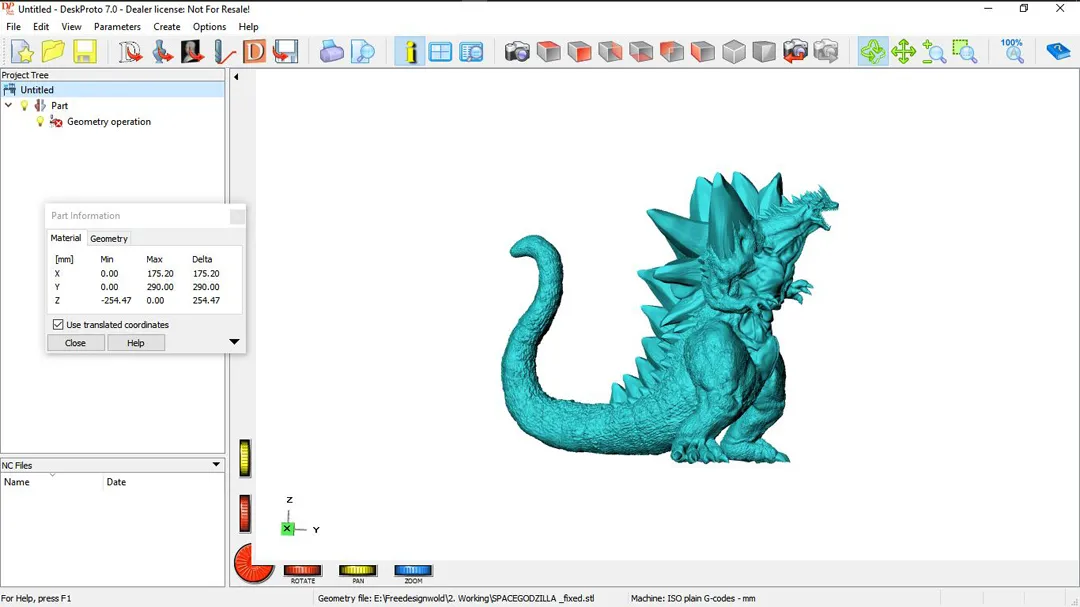Open print preview magnifier icon

[x=362, y=52]
